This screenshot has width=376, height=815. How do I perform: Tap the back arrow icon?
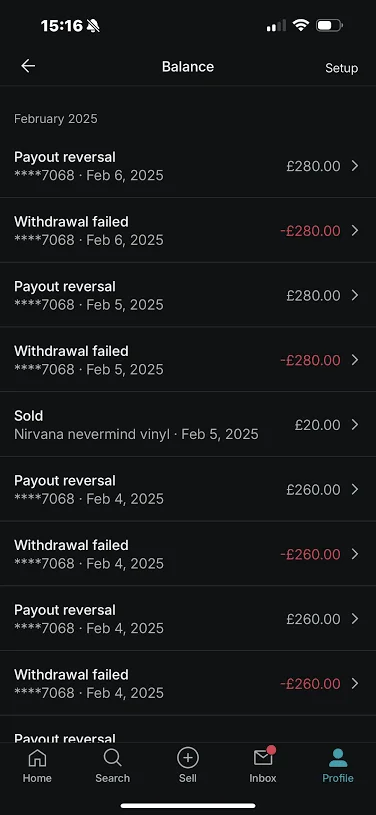click(28, 66)
